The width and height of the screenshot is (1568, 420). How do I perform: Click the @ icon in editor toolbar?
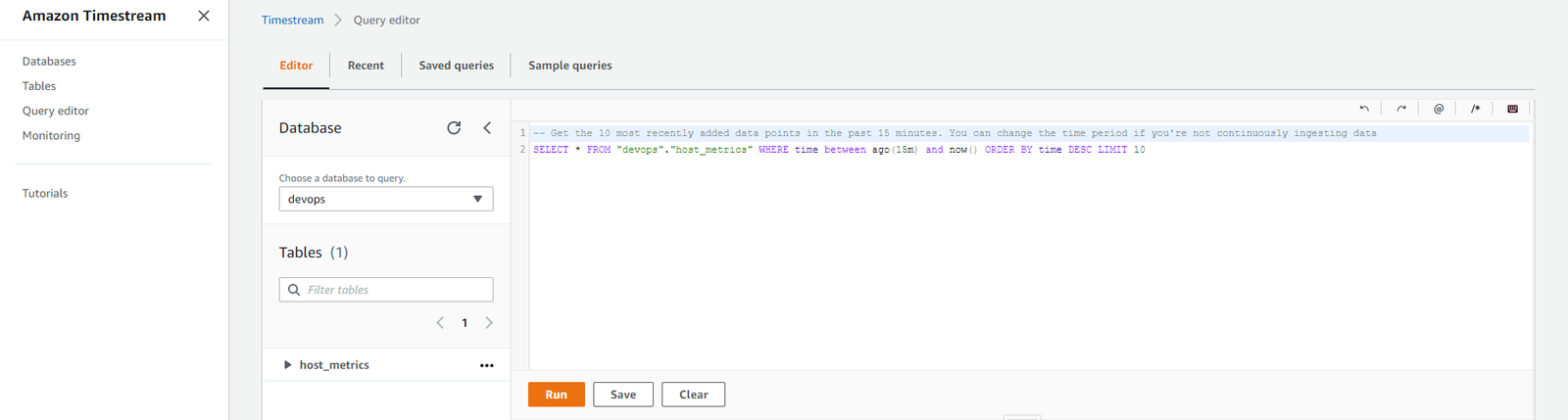pyautogui.click(x=1439, y=109)
